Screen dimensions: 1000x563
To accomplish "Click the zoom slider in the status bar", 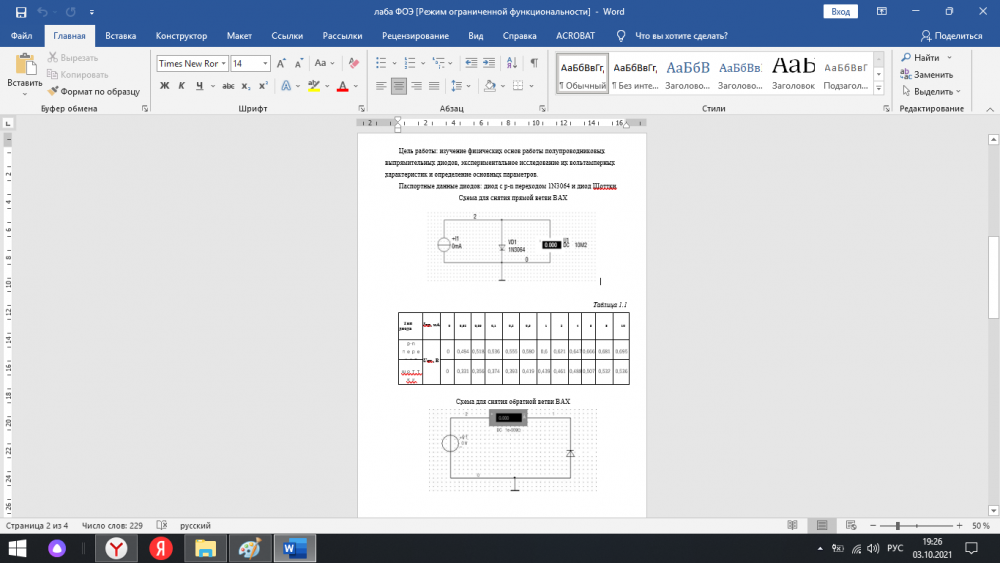I will (x=897, y=525).
